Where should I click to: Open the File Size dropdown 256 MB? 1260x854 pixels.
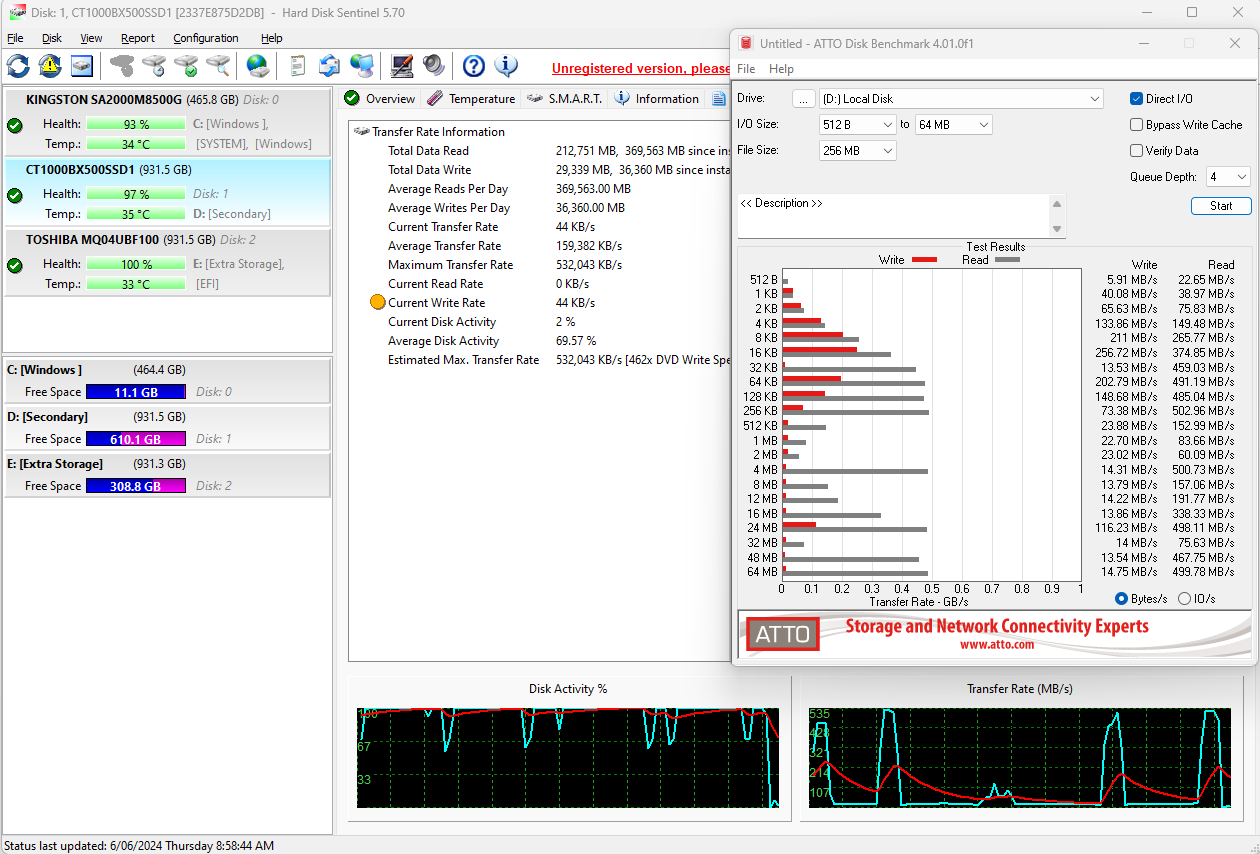click(x=858, y=150)
